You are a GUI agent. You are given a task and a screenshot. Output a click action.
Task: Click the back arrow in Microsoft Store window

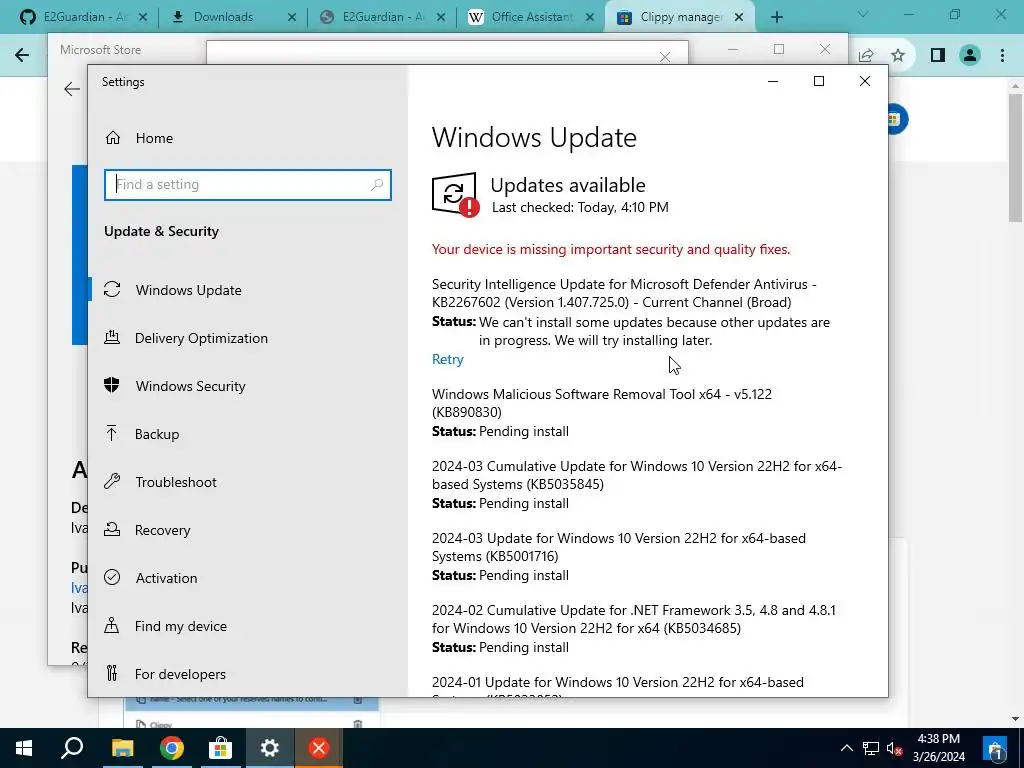point(72,89)
